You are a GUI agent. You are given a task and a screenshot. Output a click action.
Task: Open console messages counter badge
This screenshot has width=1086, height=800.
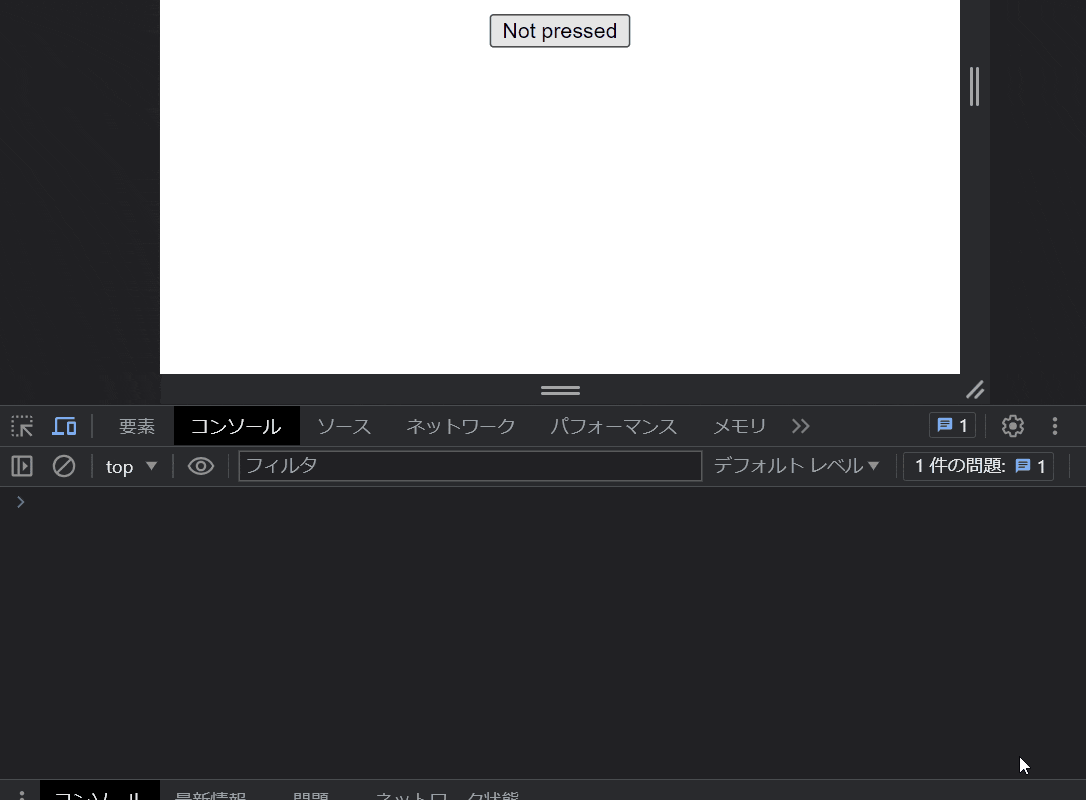point(951,425)
